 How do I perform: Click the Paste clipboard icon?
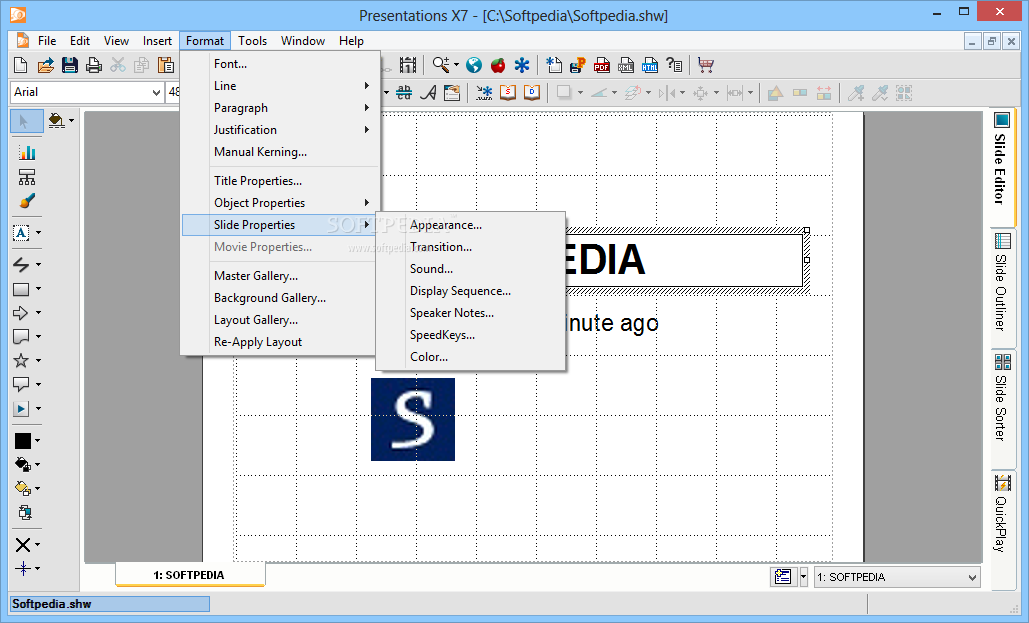coord(166,65)
